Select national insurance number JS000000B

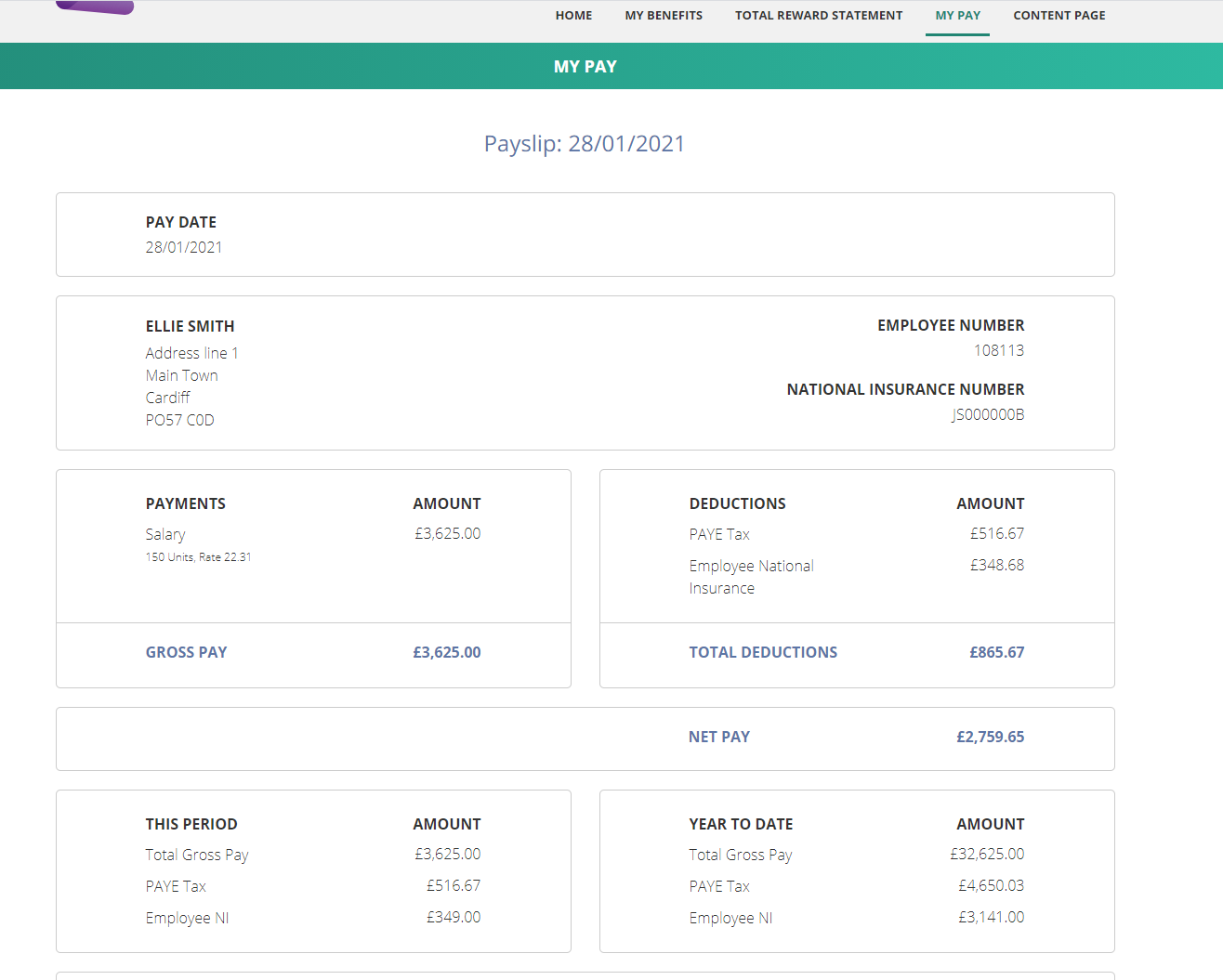click(x=988, y=414)
